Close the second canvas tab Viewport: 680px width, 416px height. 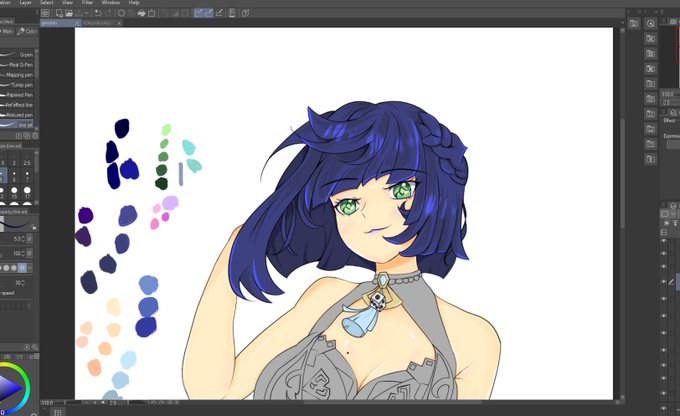tap(119, 23)
